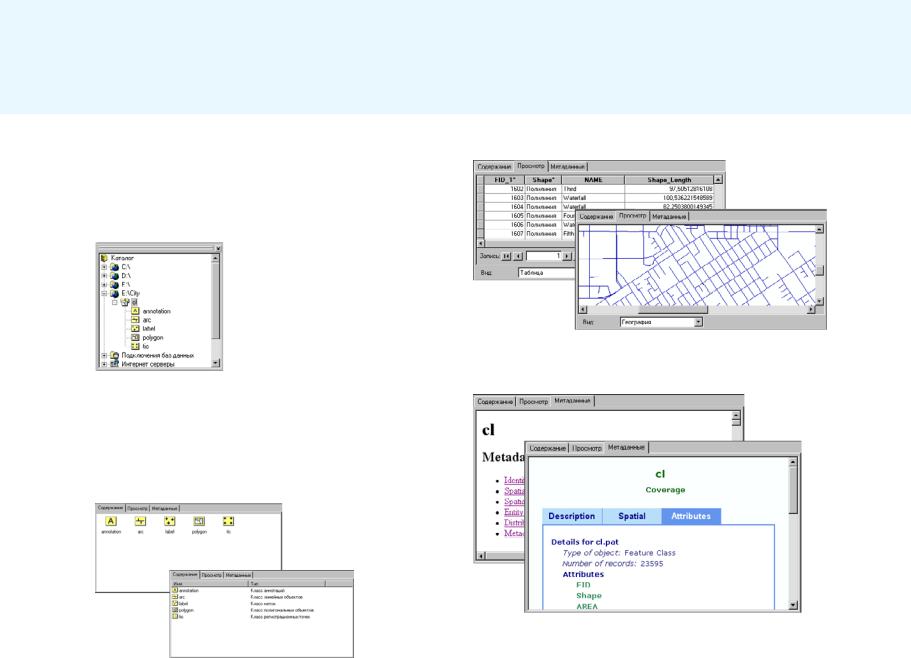The width and height of the screenshot is (911, 658).
Task: Open the Description tab in cl Coverage metadata
Action: click(572, 516)
